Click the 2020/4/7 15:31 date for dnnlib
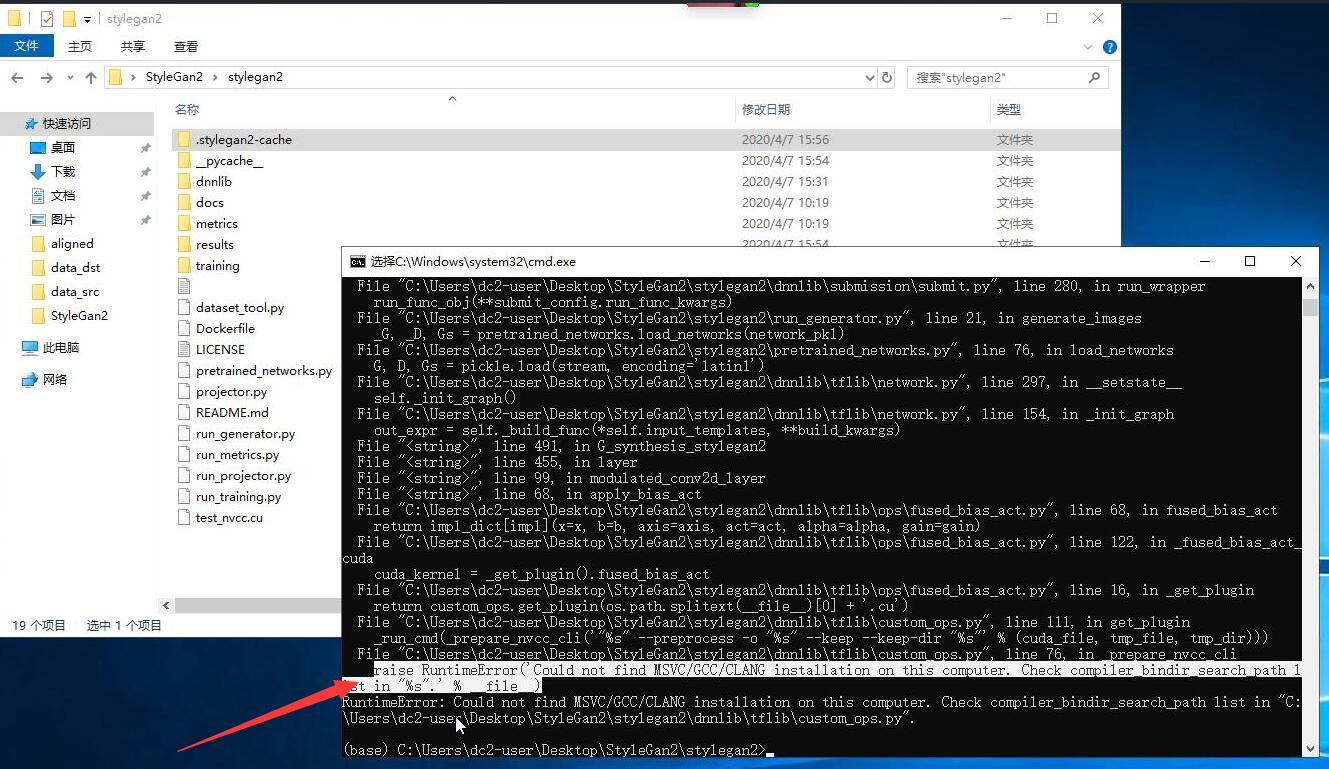The image size is (1329, 769). (x=785, y=182)
